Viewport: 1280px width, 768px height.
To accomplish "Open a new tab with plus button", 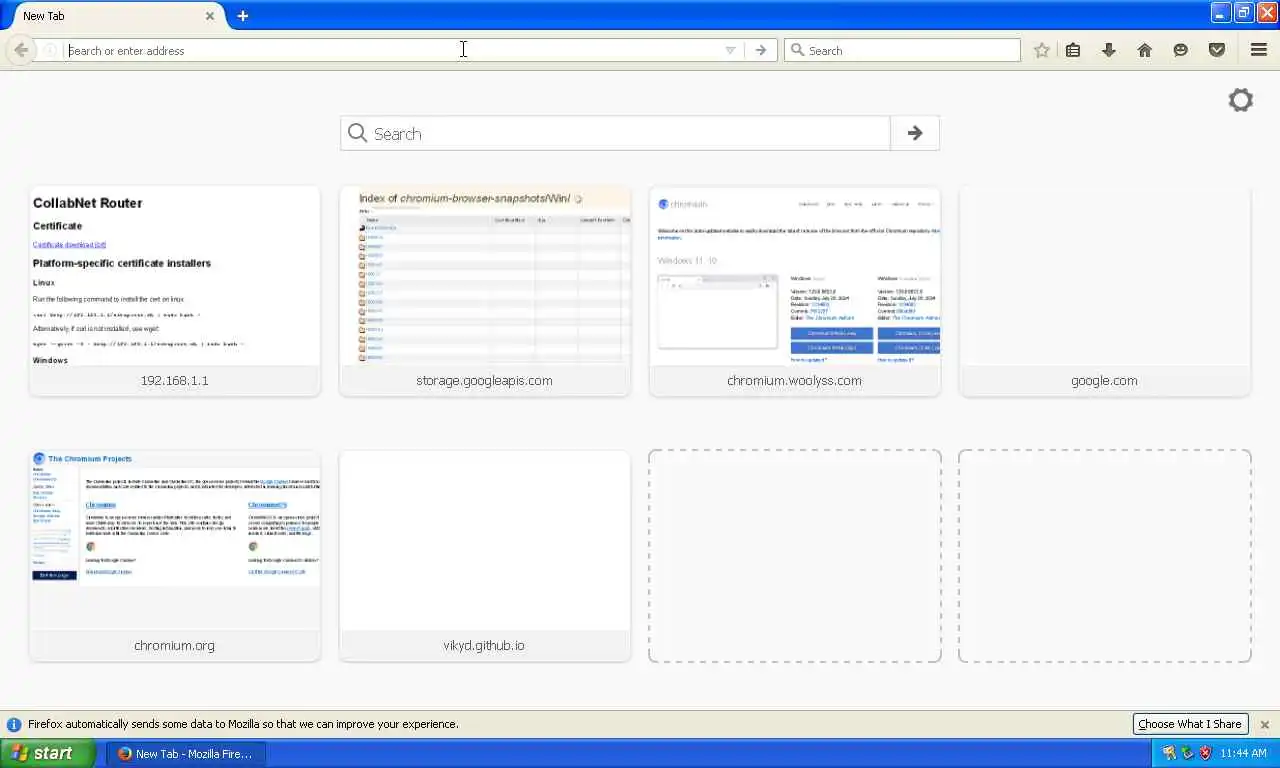I will point(243,16).
